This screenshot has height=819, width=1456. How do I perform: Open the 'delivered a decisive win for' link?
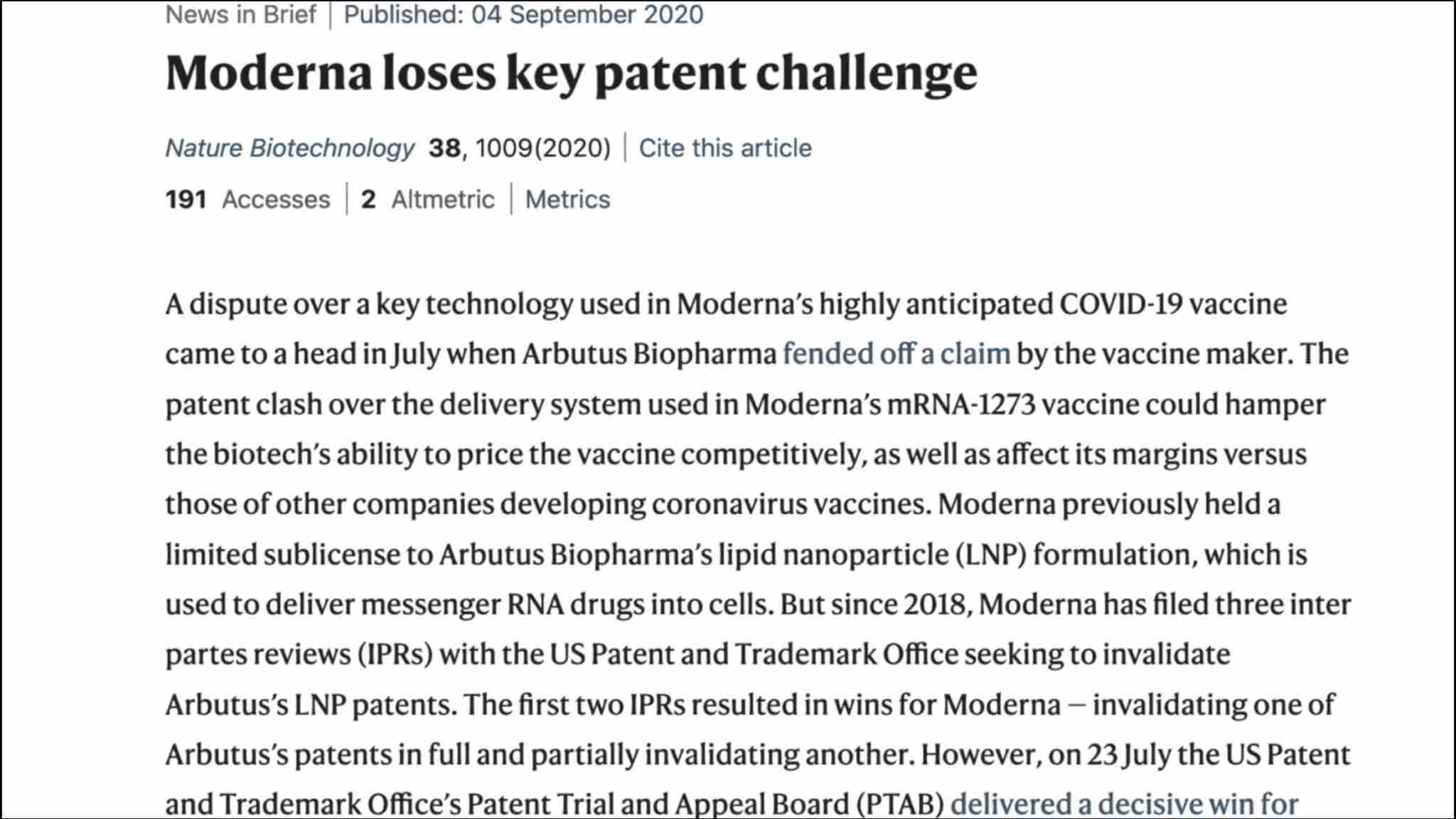(x=1124, y=803)
